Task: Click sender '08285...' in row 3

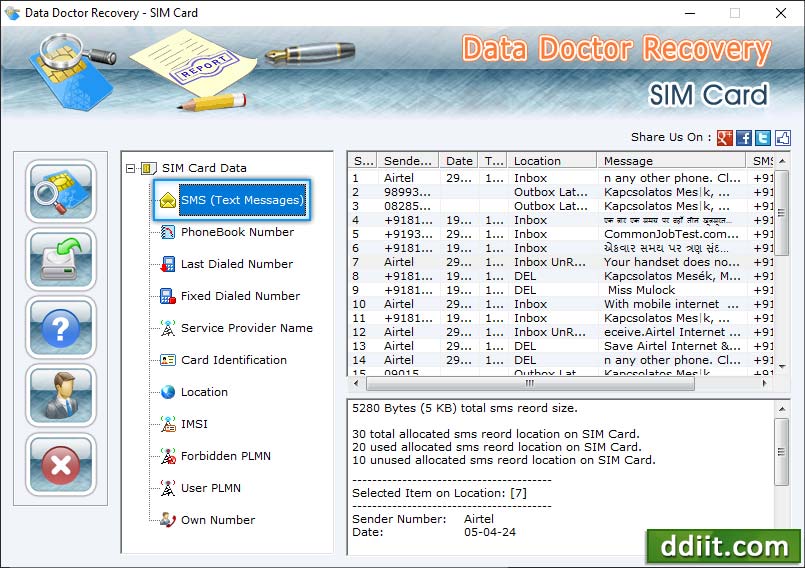Action: point(407,206)
